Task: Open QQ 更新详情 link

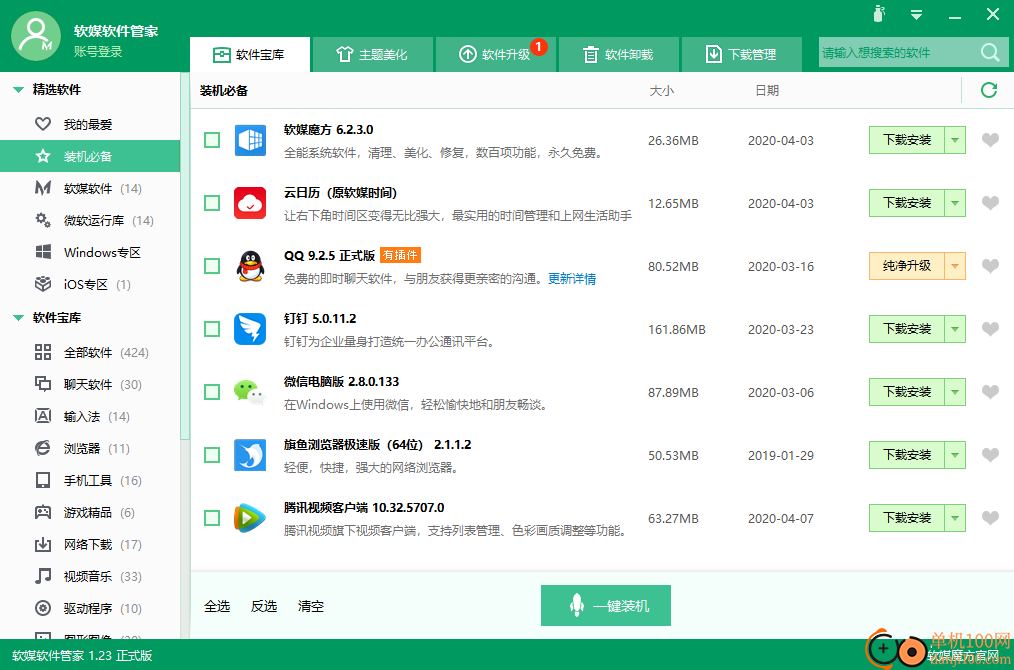Action: pos(572,279)
